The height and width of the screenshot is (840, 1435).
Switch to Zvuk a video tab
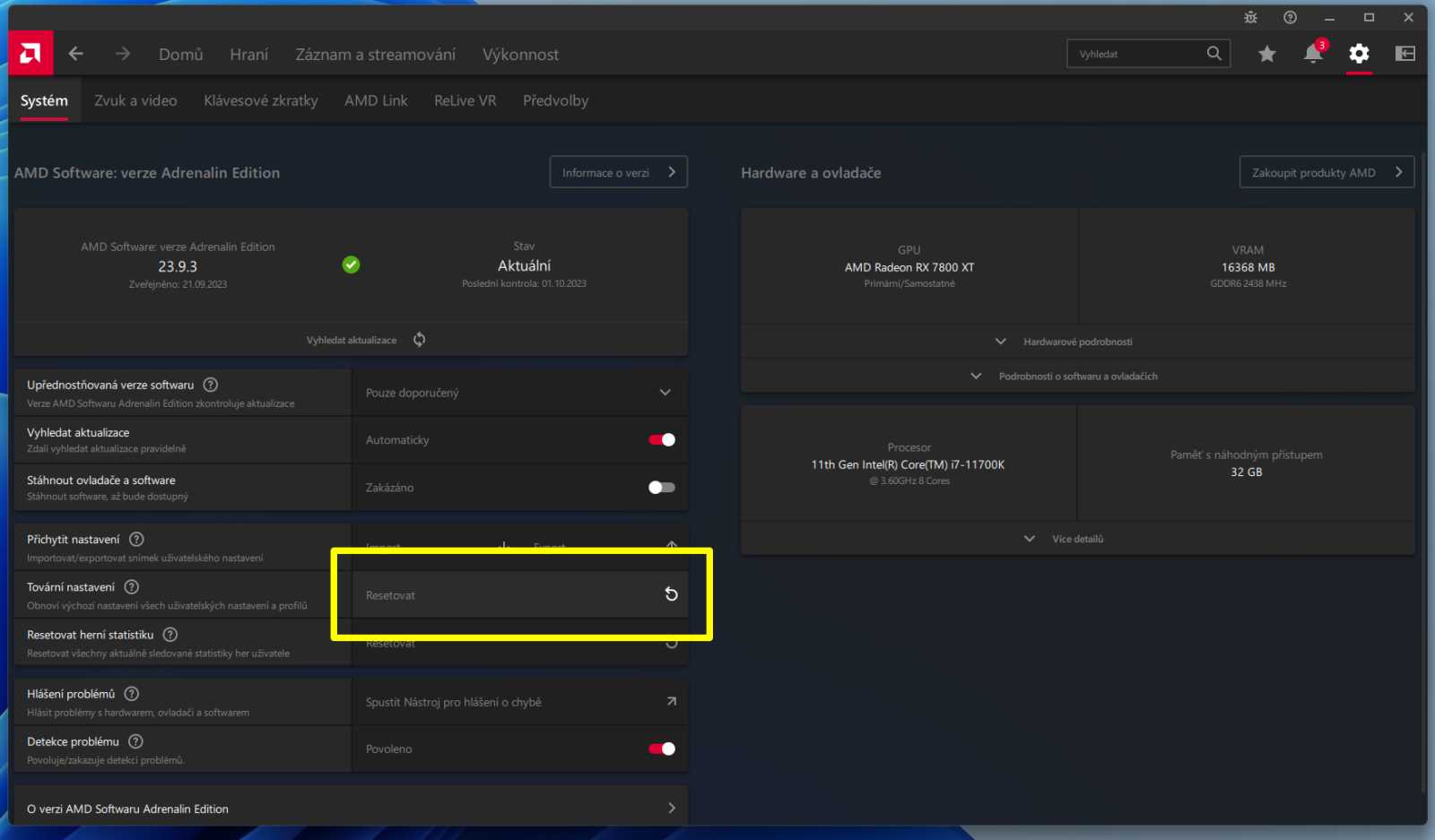tap(135, 100)
